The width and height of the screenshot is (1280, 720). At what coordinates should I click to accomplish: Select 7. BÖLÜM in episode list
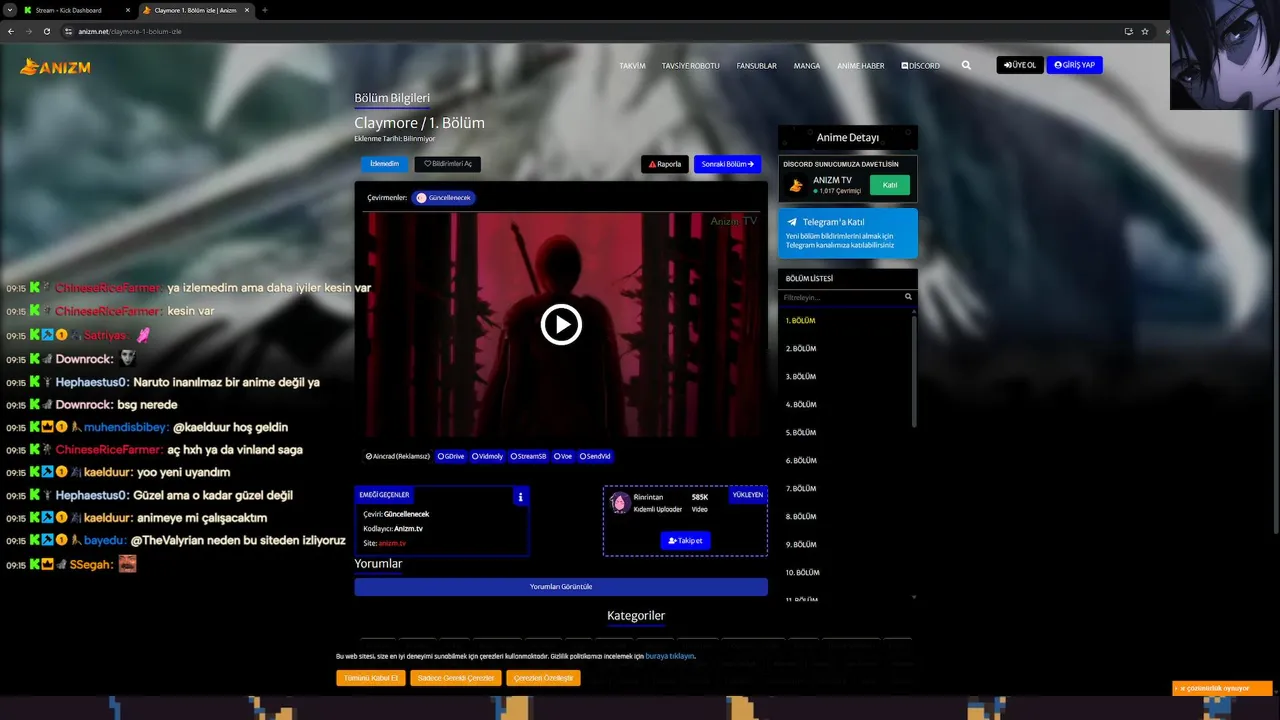[x=800, y=489]
